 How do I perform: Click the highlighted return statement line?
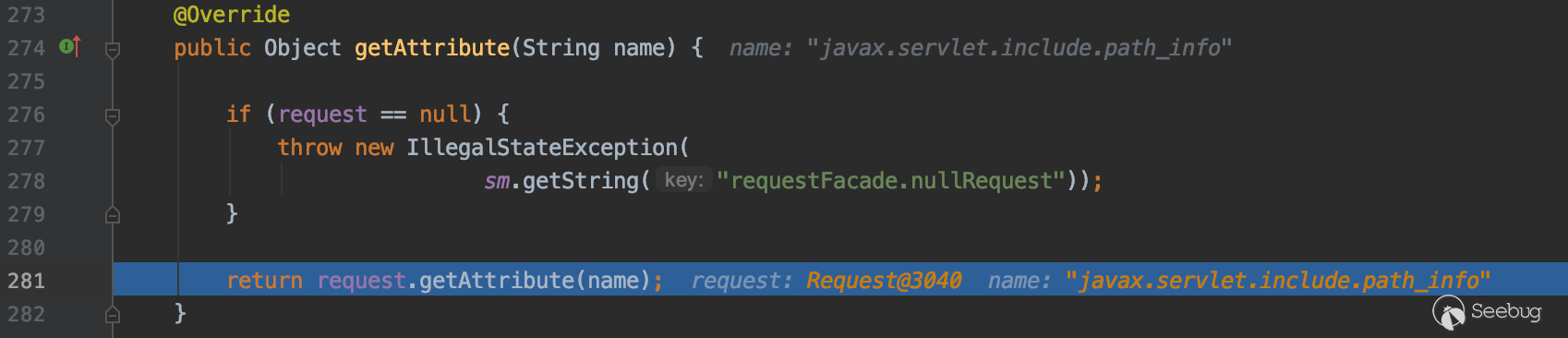tap(839, 281)
